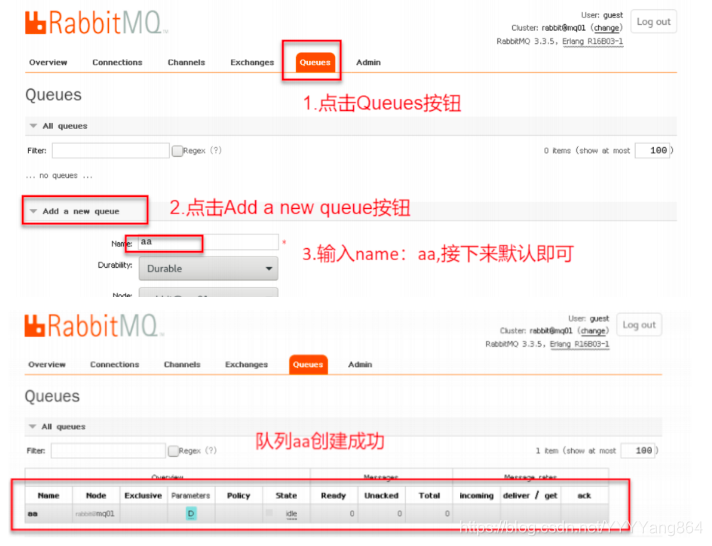The image size is (712, 546).
Task: Open Channels tab in top screenshot
Action: (186, 62)
